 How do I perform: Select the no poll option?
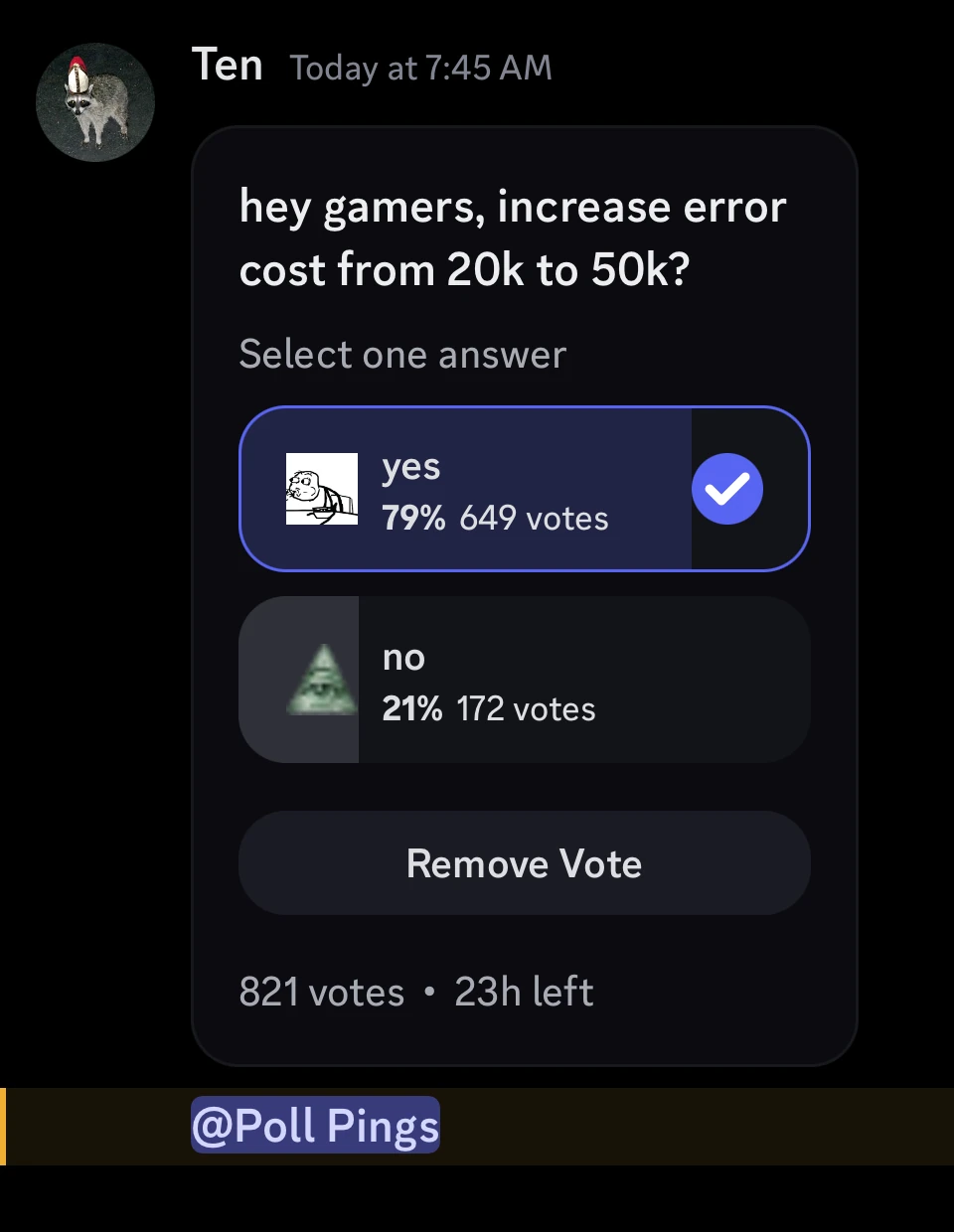[x=525, y=679]
